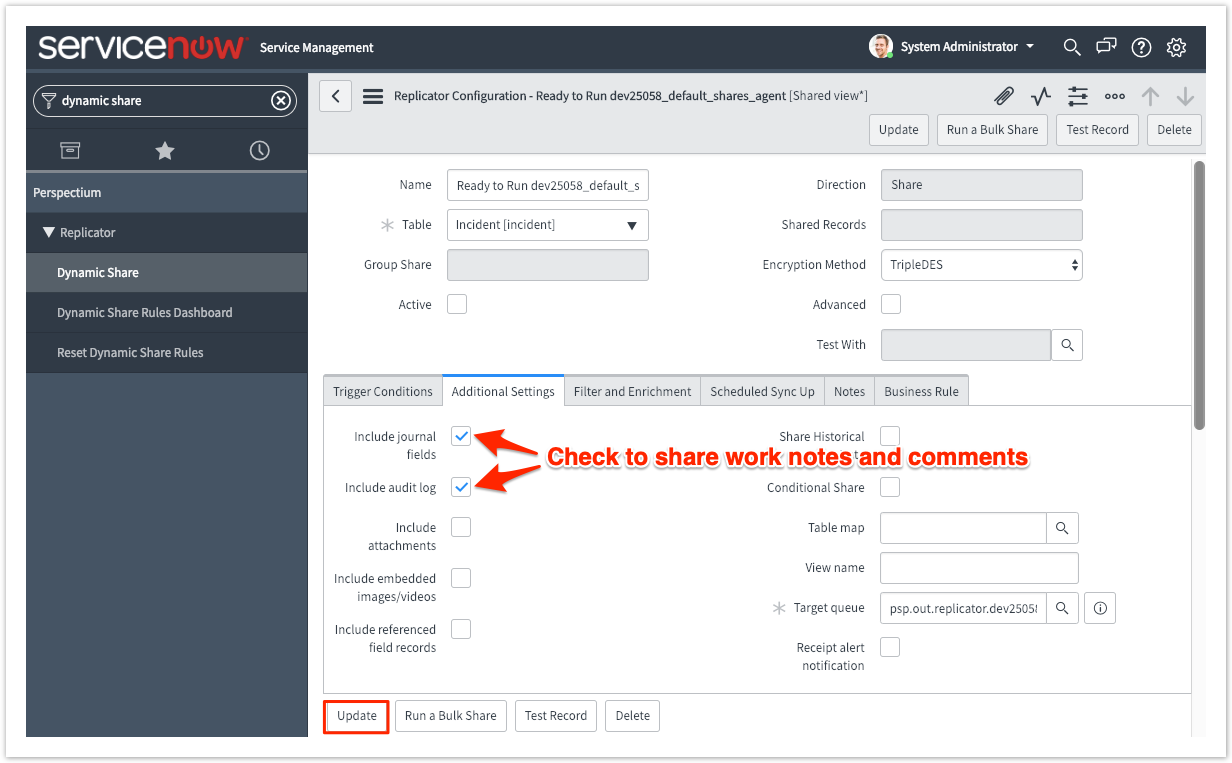Go to previous record up arrow
This screenshot has width=1232, height=763.
pyautogui.click(x=1151, y=96)
